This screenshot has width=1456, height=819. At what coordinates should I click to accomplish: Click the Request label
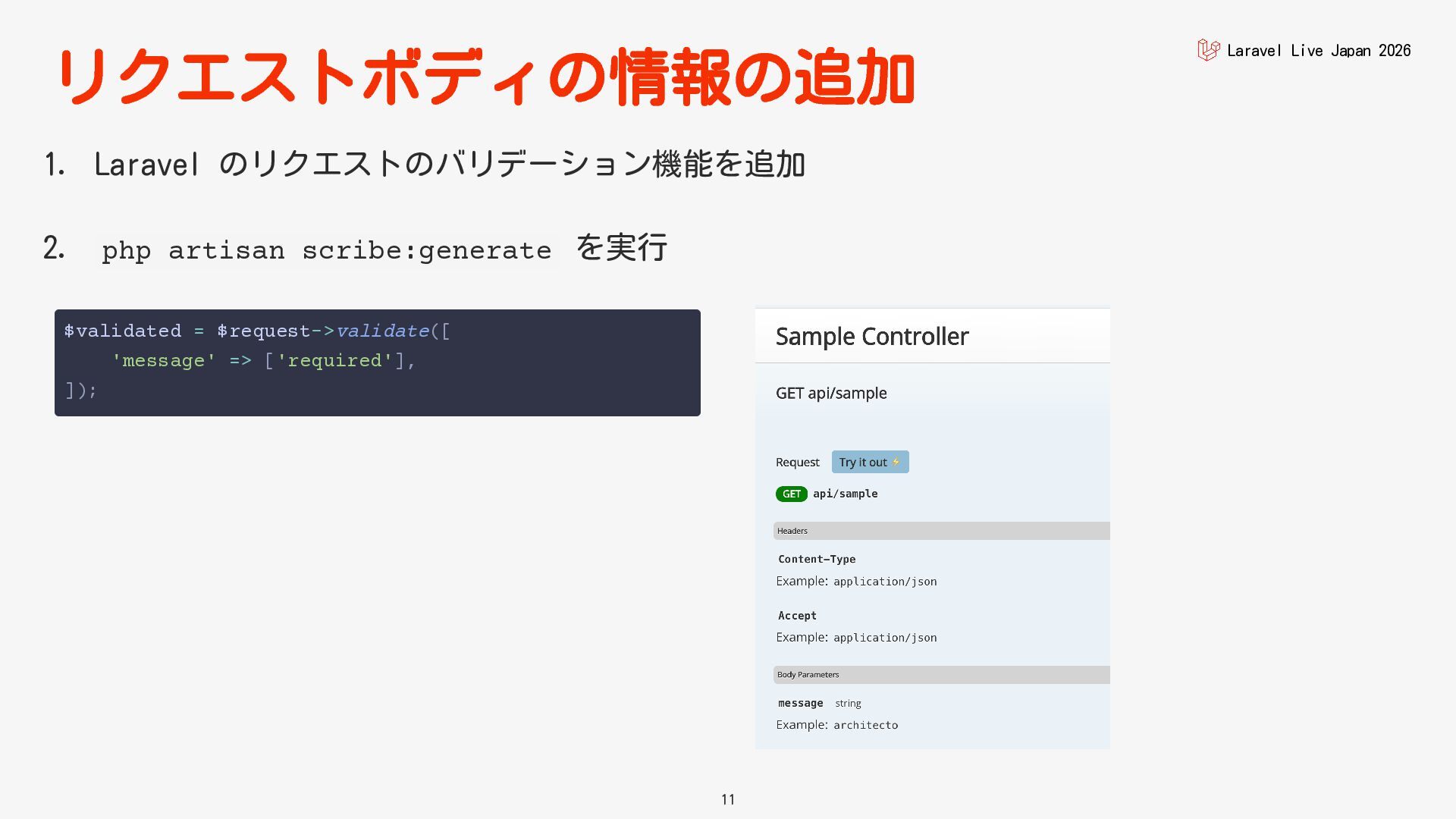[x=798, y=462]
